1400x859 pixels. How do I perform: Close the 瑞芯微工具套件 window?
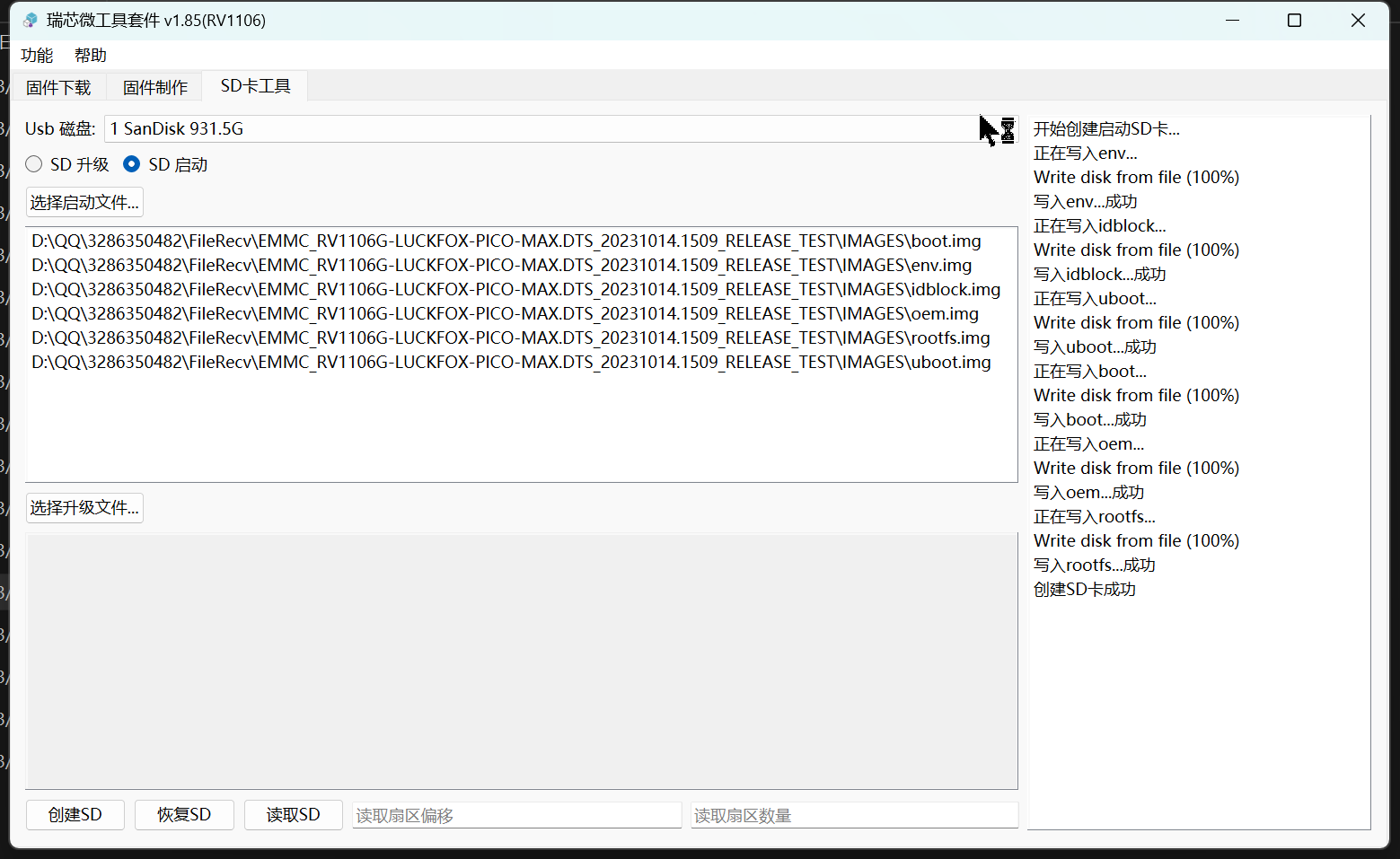point(1358,20)
